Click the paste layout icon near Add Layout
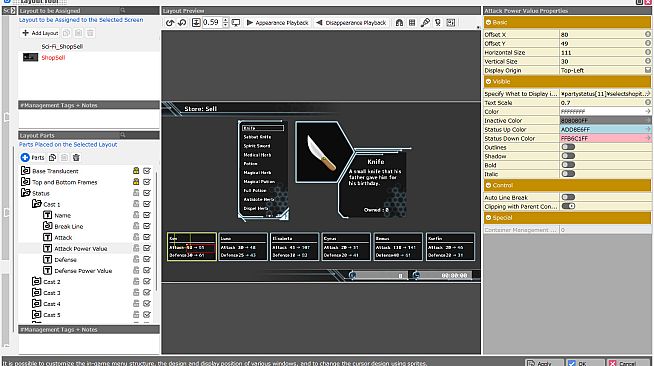This screenshot has width=654, height=366. click(78, 33)
